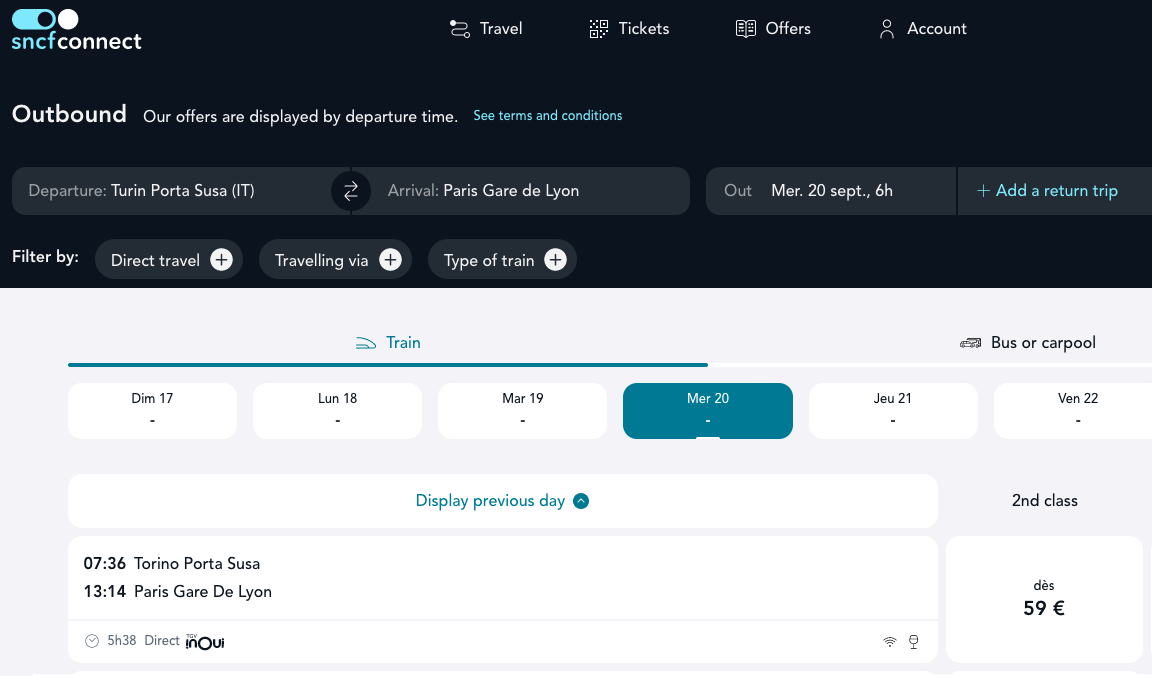Click the train icon in Train tab
The width and height of the screenshot is (1152, 676).
[x=366, y=343]
